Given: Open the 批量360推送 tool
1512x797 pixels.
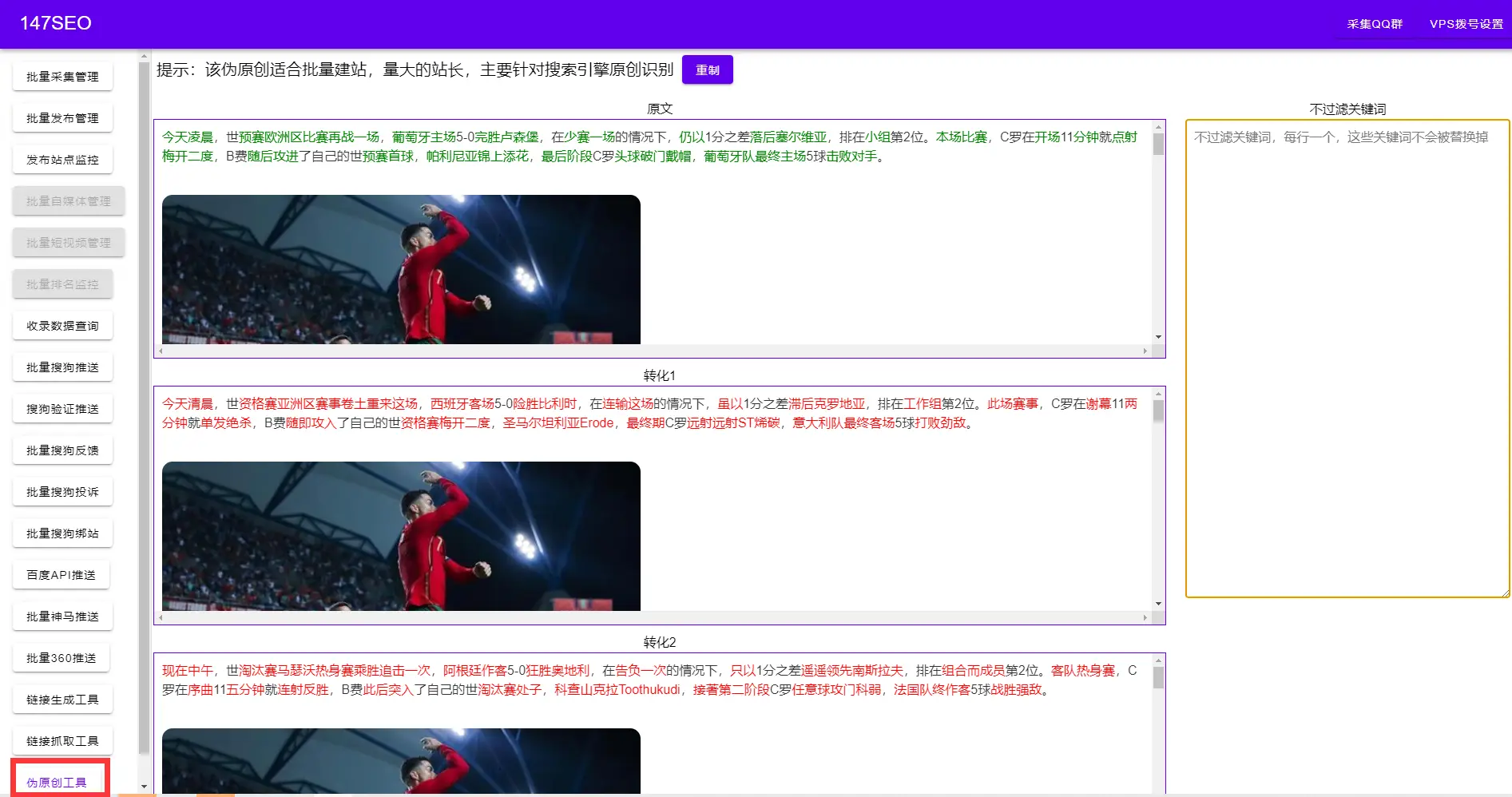Looking at the screenshot, I should coord(61,657).
